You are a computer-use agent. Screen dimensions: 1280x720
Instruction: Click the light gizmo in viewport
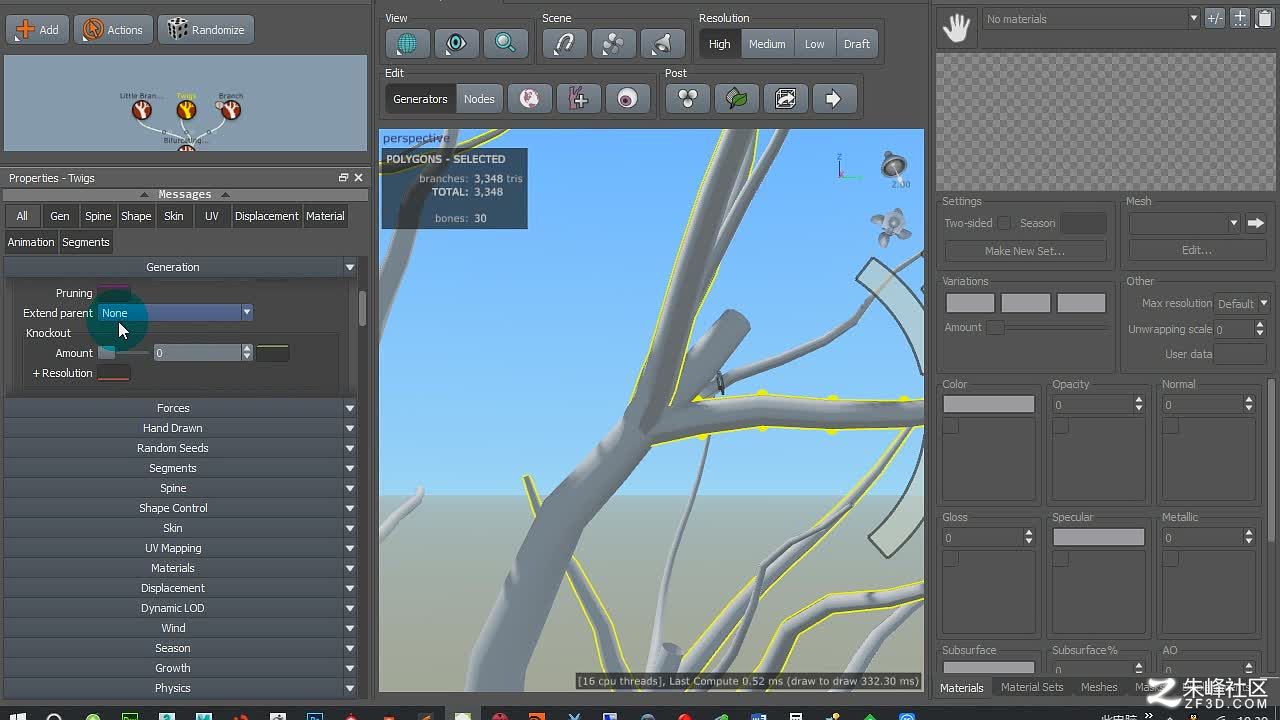tap(894, 166)
